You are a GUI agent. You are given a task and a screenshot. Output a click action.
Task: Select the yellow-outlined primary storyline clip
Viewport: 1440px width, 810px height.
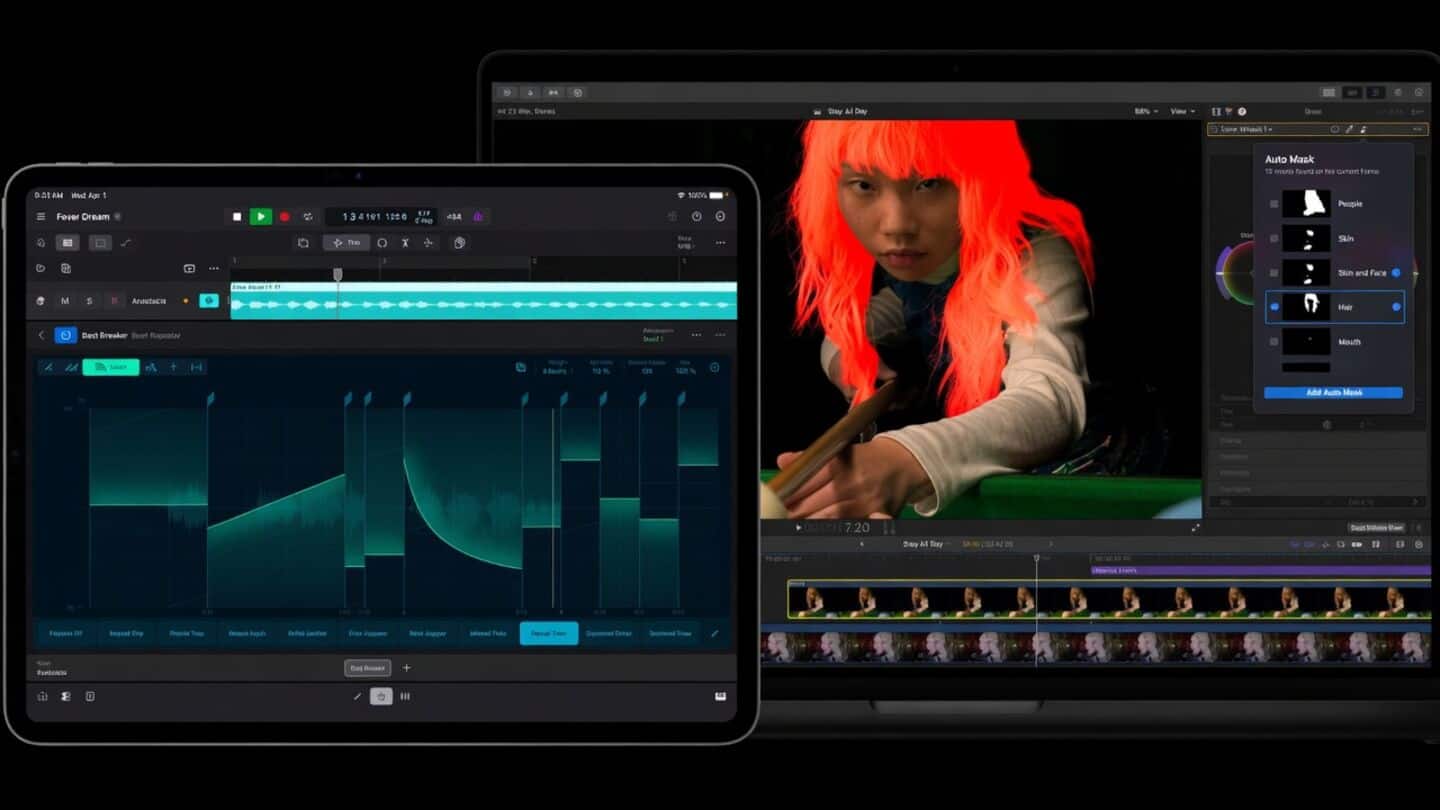[x=1109, y=600]
